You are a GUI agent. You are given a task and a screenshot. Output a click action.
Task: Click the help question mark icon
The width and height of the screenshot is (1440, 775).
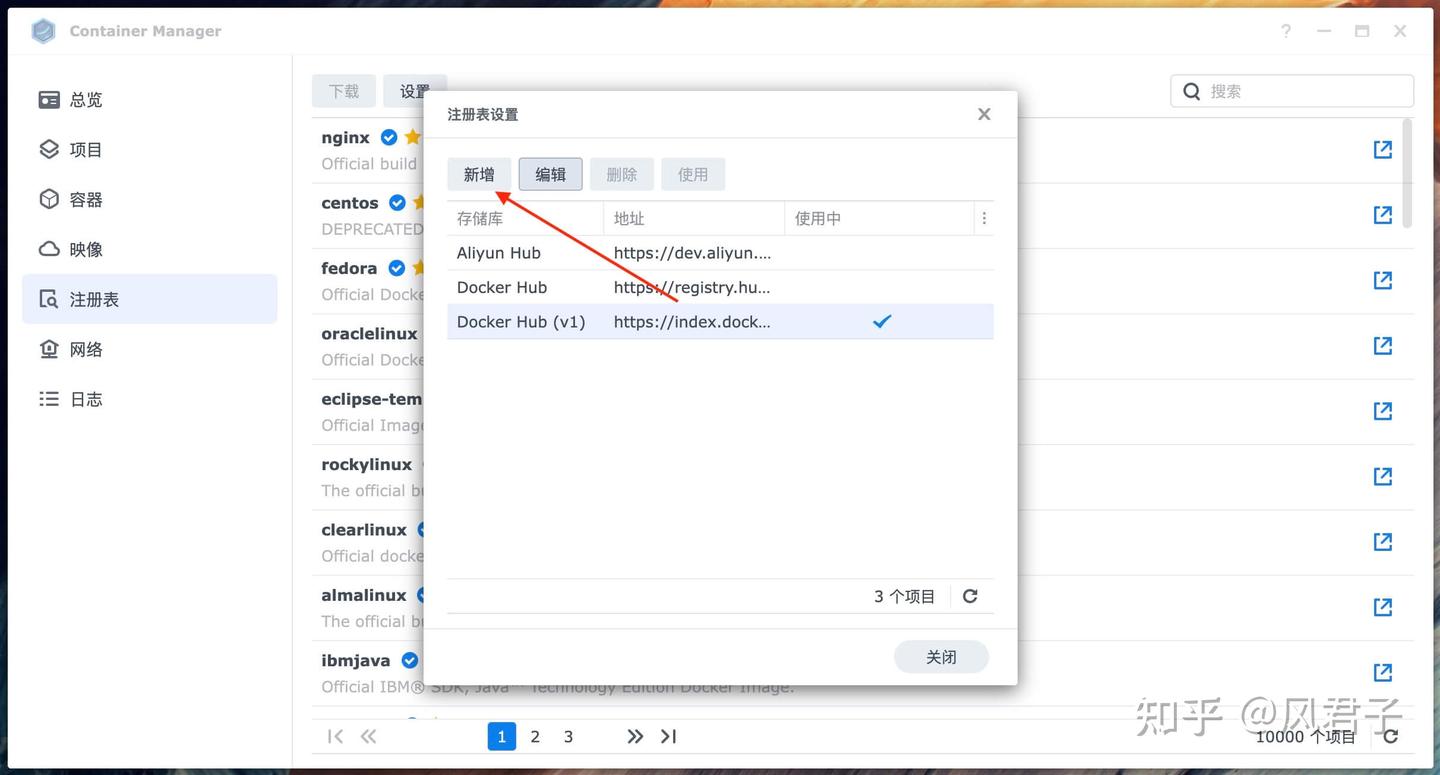1285,30
